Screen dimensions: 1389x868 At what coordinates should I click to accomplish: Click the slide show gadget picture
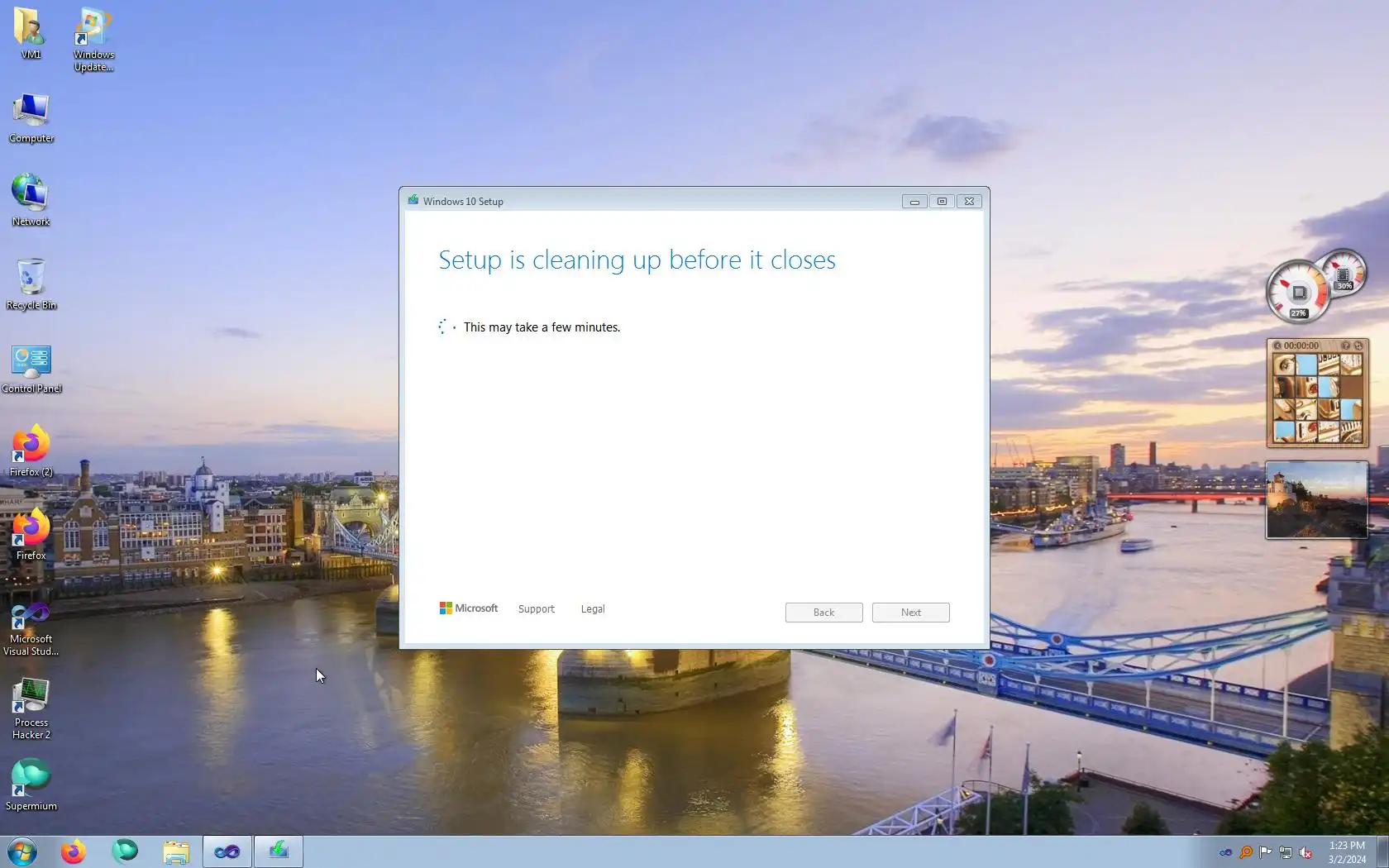click(x=1316, y=500)
